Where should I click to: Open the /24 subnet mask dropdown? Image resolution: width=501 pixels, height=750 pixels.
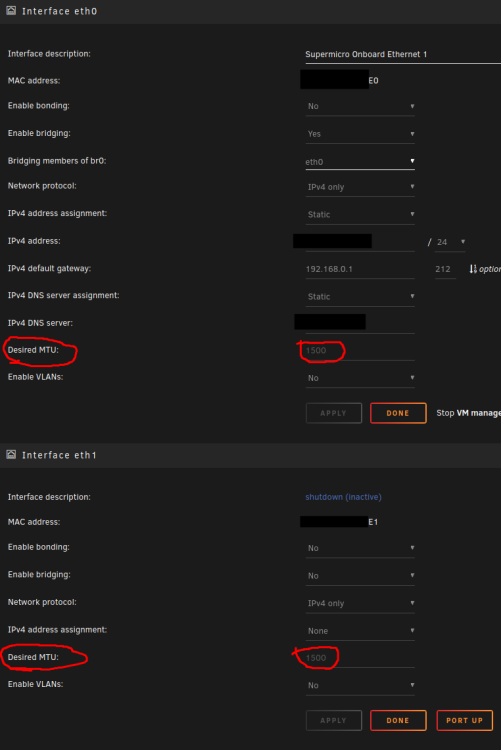(x=450, y=242)
